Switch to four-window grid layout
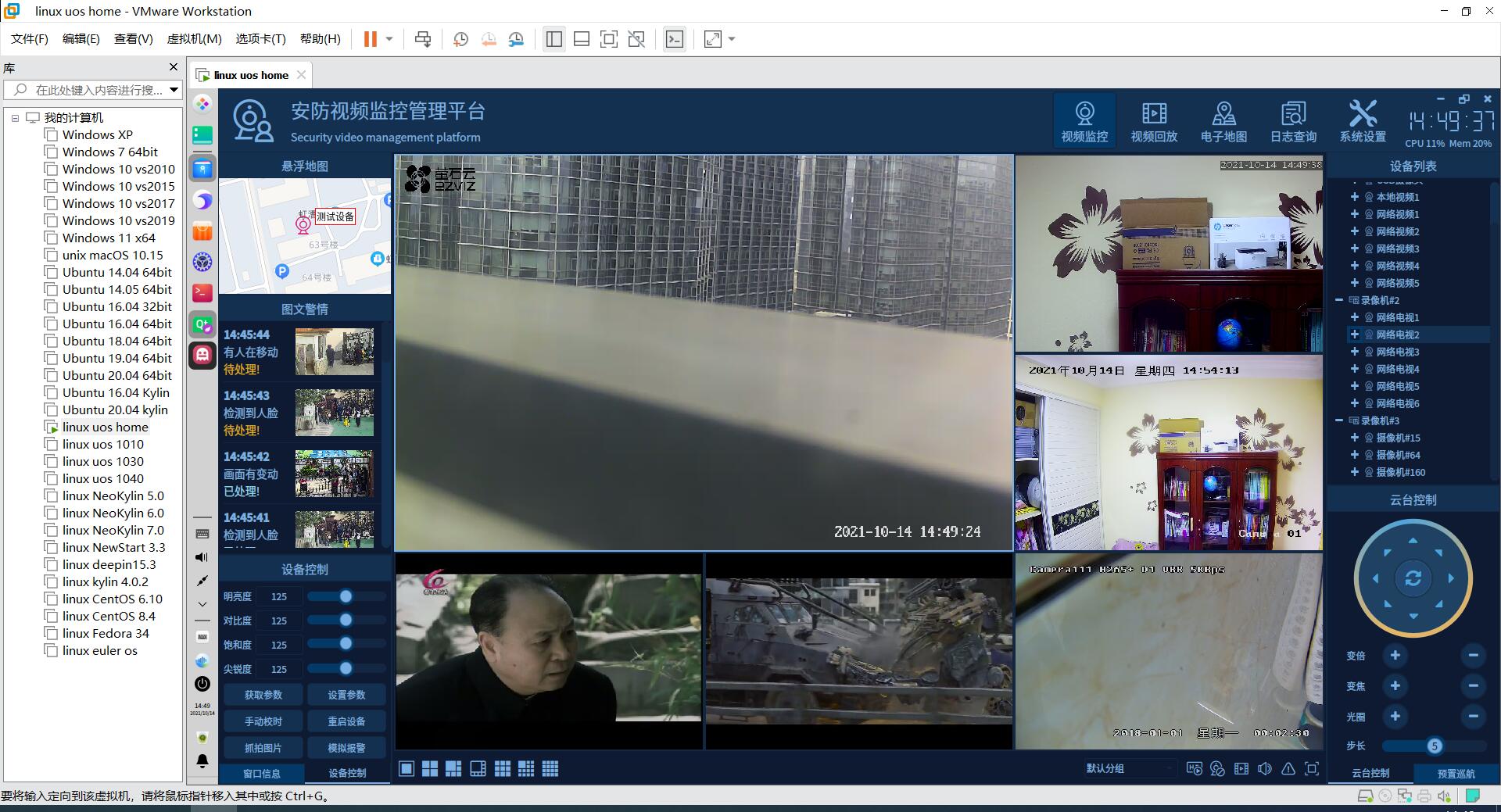 tap(430, 769)
